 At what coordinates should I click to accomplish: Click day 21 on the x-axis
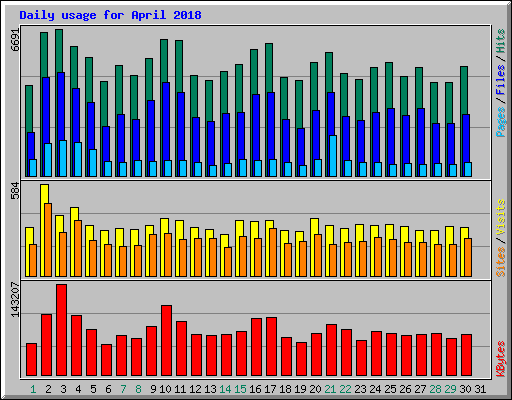[330, 389]
